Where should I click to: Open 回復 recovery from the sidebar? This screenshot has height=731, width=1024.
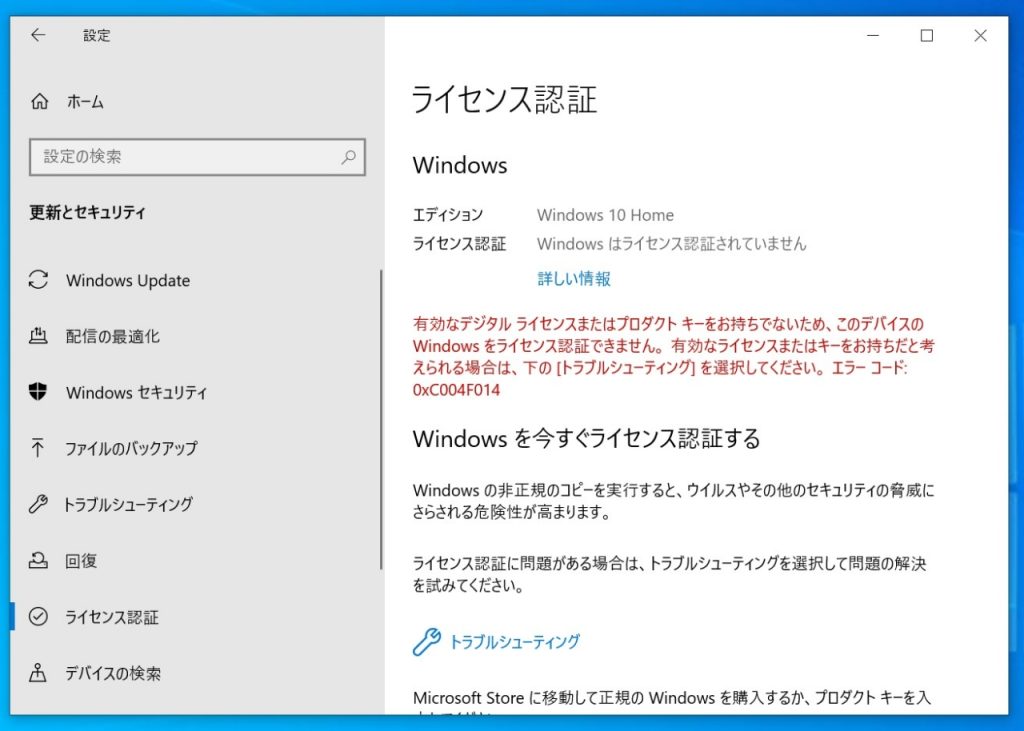79,561
